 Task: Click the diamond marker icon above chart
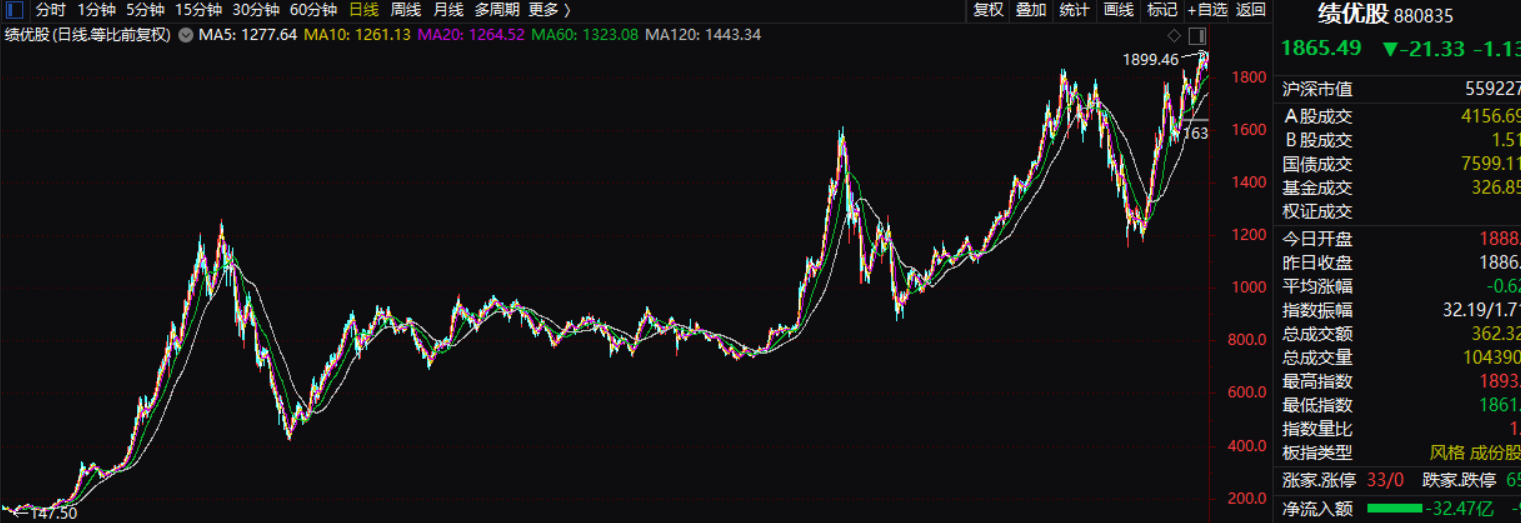coord(1175,35)
